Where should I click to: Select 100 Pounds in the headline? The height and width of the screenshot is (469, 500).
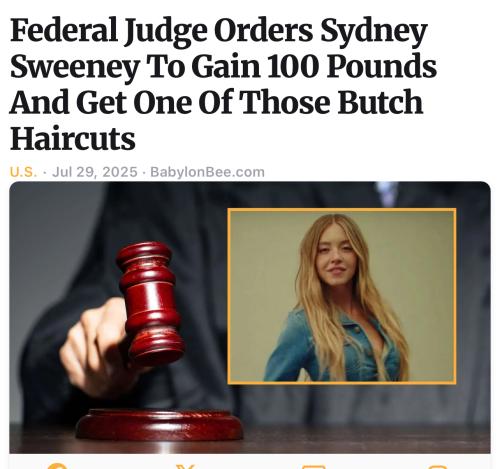[352, 66]
